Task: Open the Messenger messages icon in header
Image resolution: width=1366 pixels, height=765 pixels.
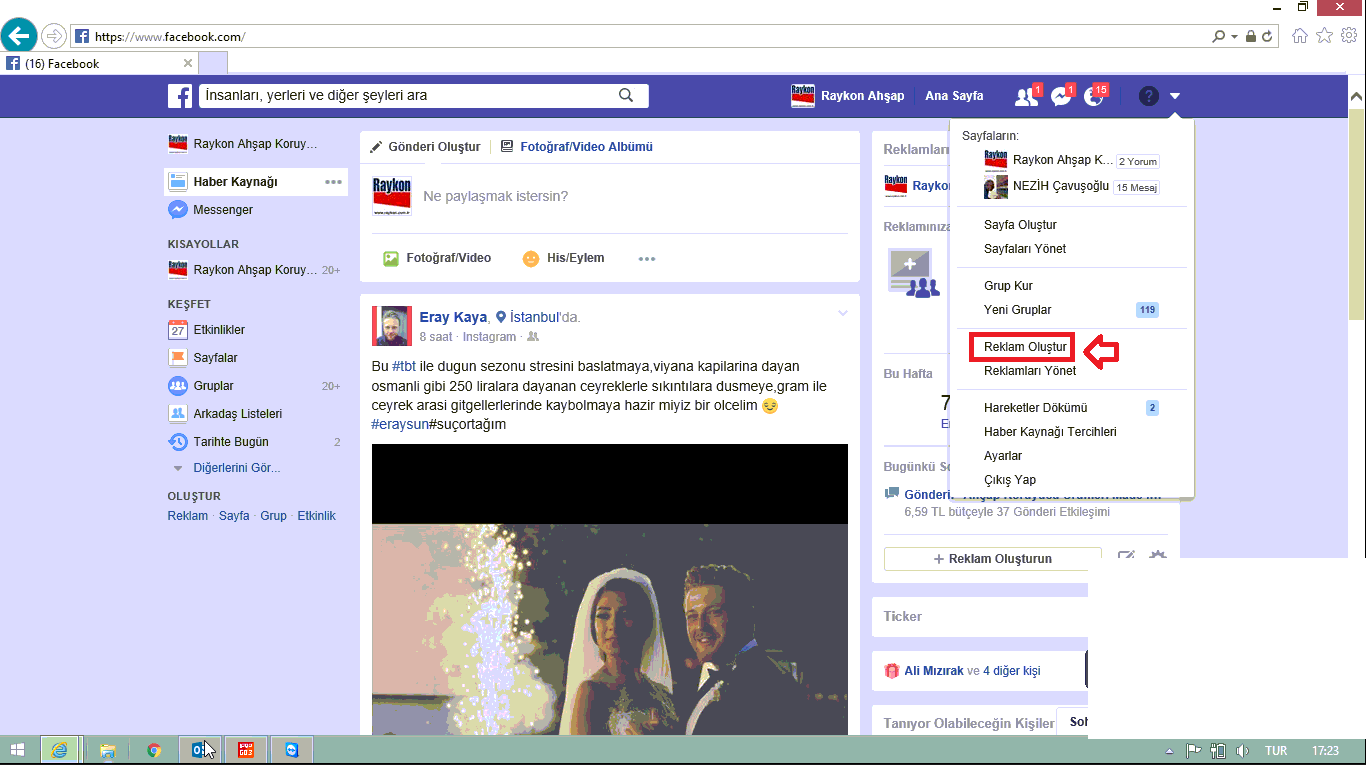Action: click(x=1060, y=97)
